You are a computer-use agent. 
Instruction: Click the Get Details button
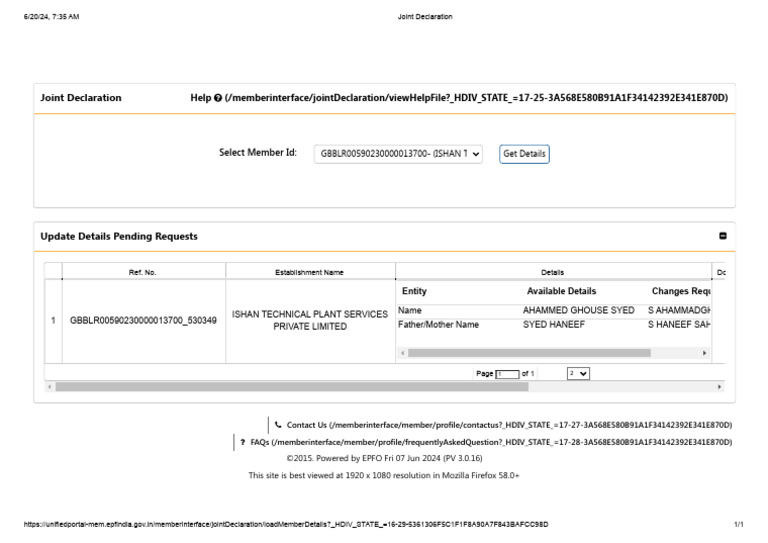click(x=524, y=154)
